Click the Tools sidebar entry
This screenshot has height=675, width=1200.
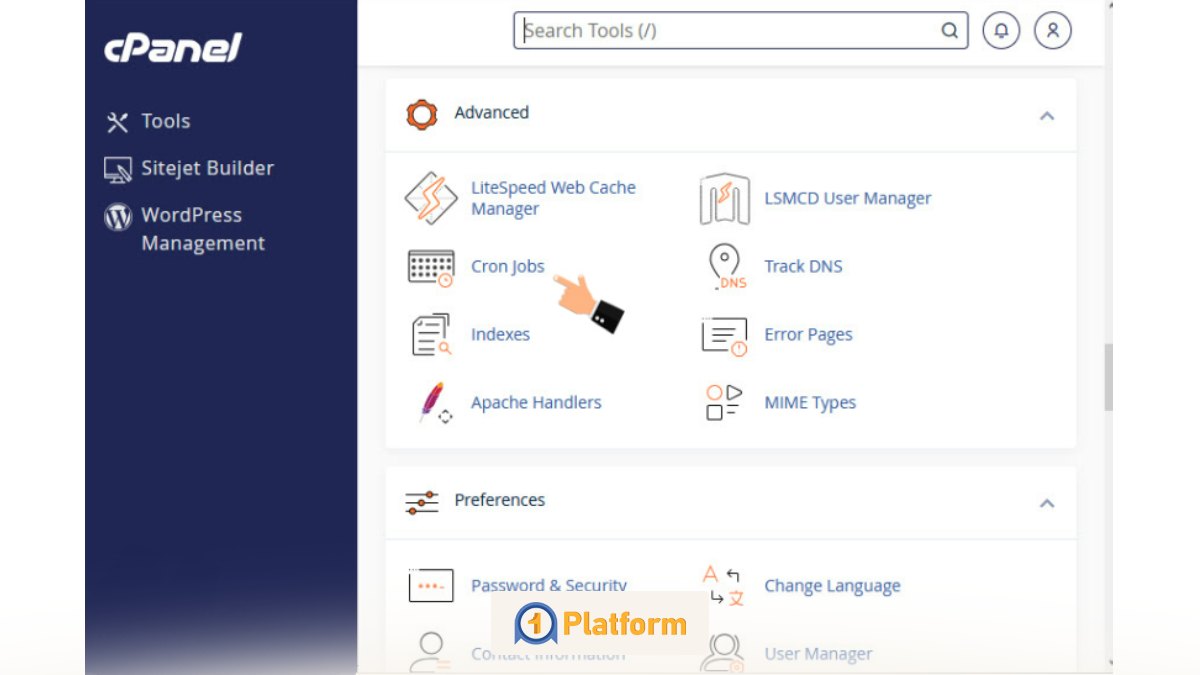point(166,121)
